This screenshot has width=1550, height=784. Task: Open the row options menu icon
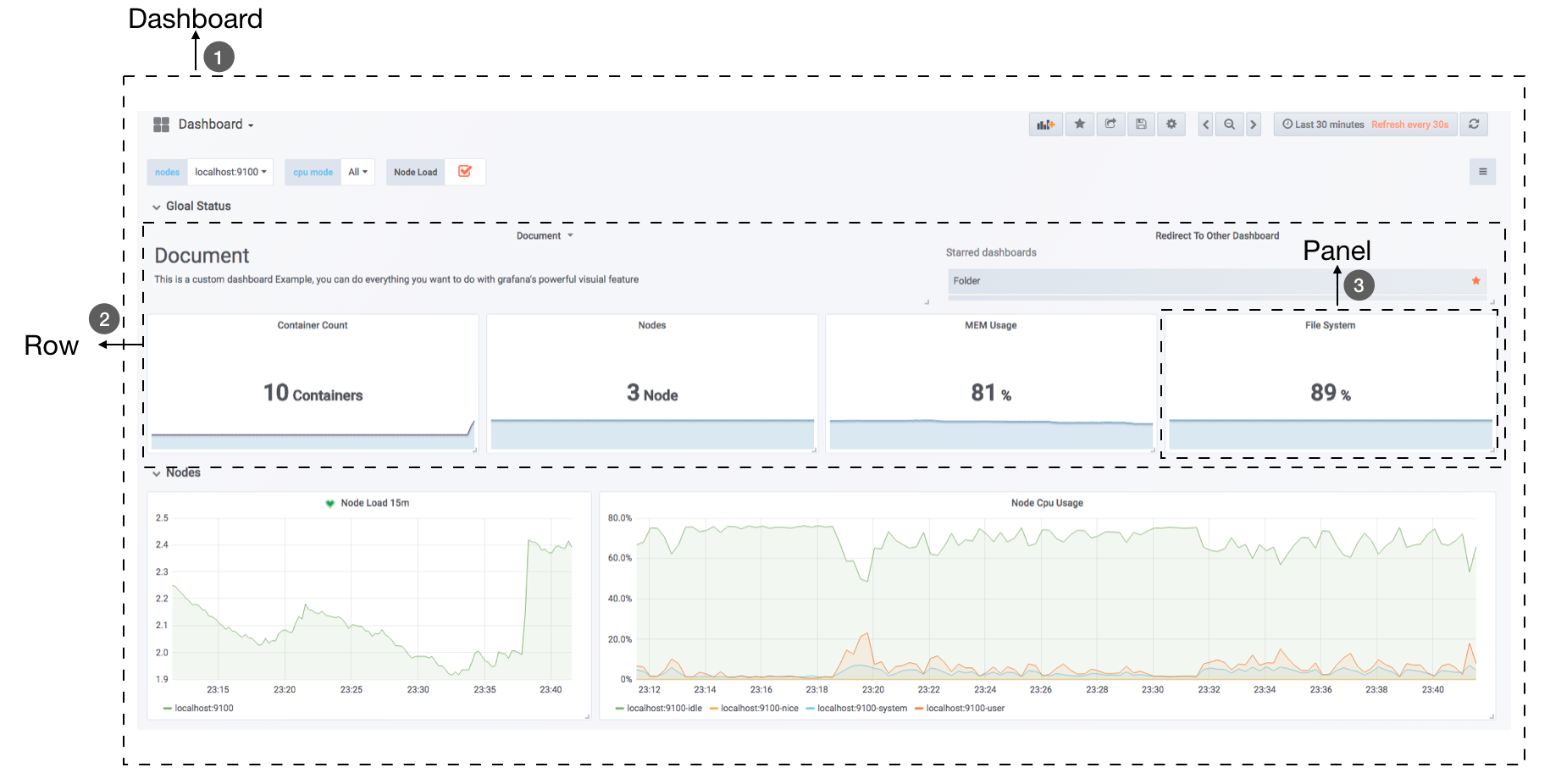[1483, 171]
